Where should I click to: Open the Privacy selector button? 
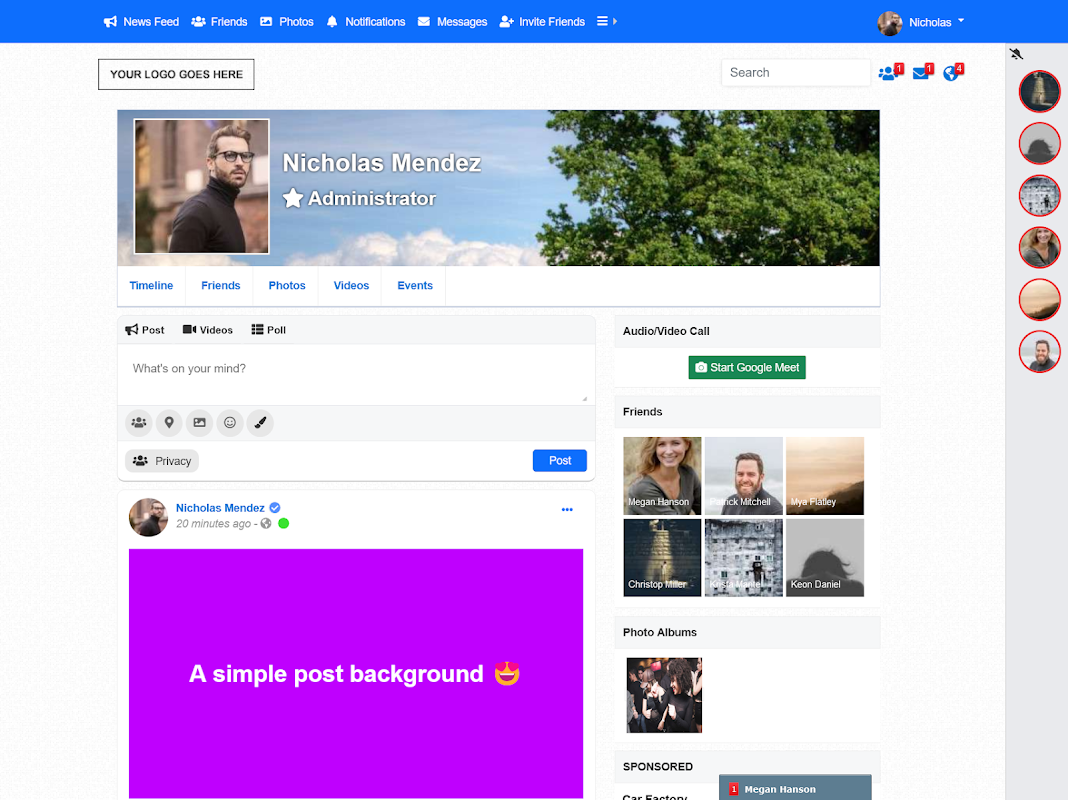pyautogui.click(x=162, y=461)
